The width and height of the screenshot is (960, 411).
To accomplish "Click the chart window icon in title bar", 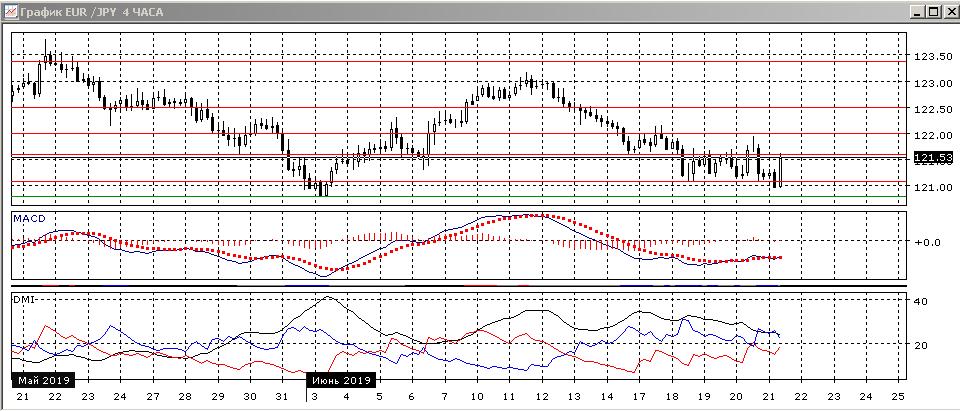I will 10,12.
